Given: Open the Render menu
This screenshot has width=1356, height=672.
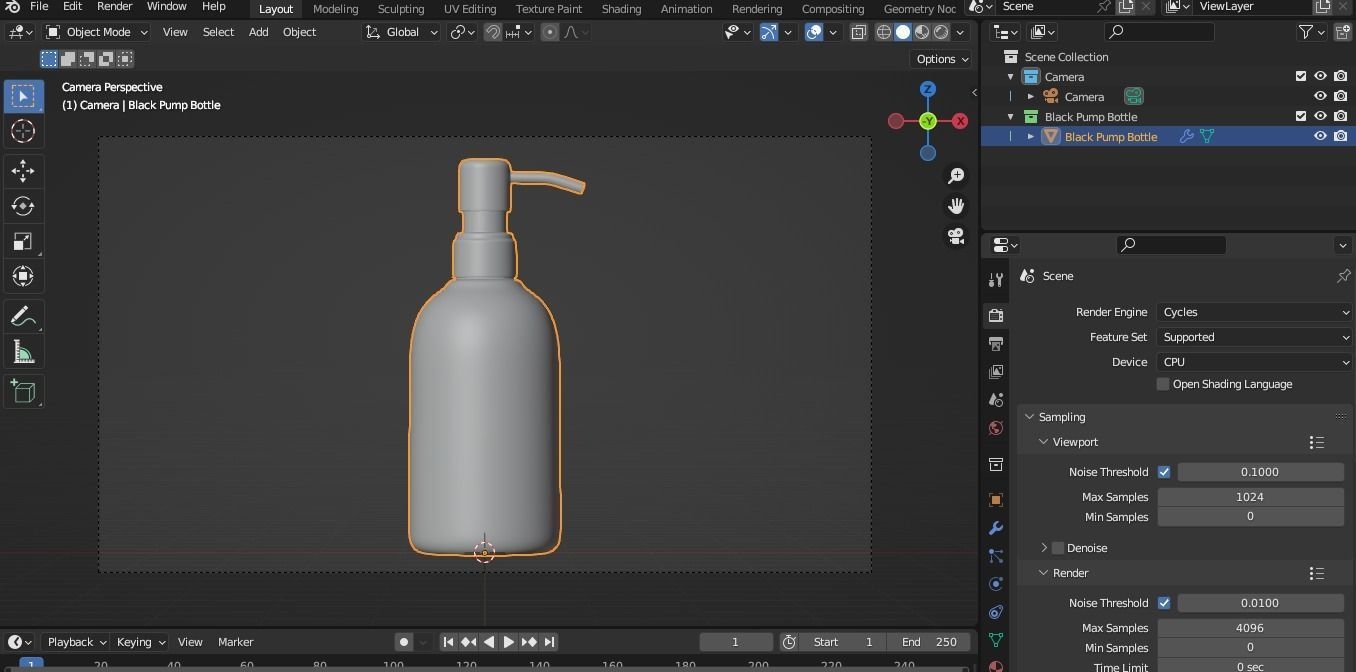Looking at the screenshot, I should point(114,7).
